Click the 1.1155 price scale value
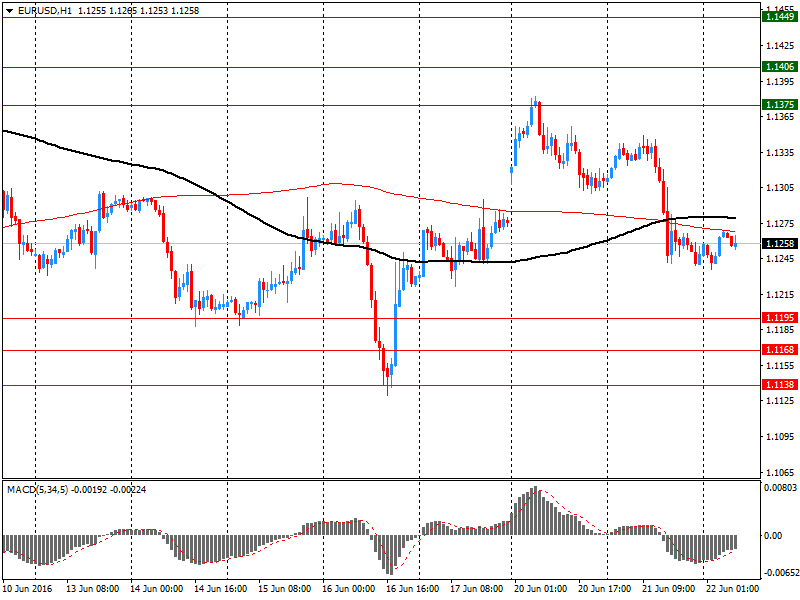Image resolution: width=800 pixels, height=600 pixels. (780, 366)
